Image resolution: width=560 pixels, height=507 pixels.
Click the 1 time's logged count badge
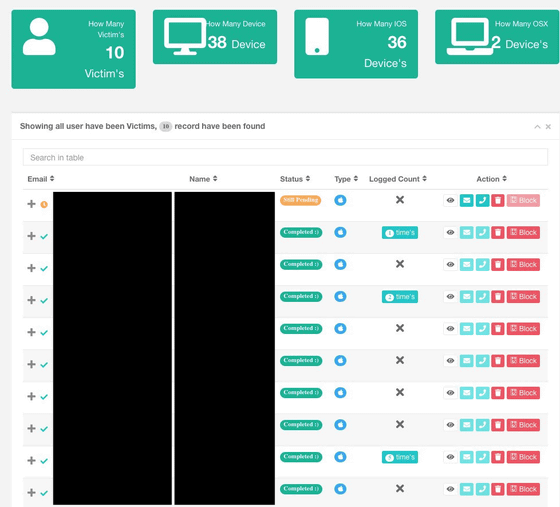[x=400, y=232]
